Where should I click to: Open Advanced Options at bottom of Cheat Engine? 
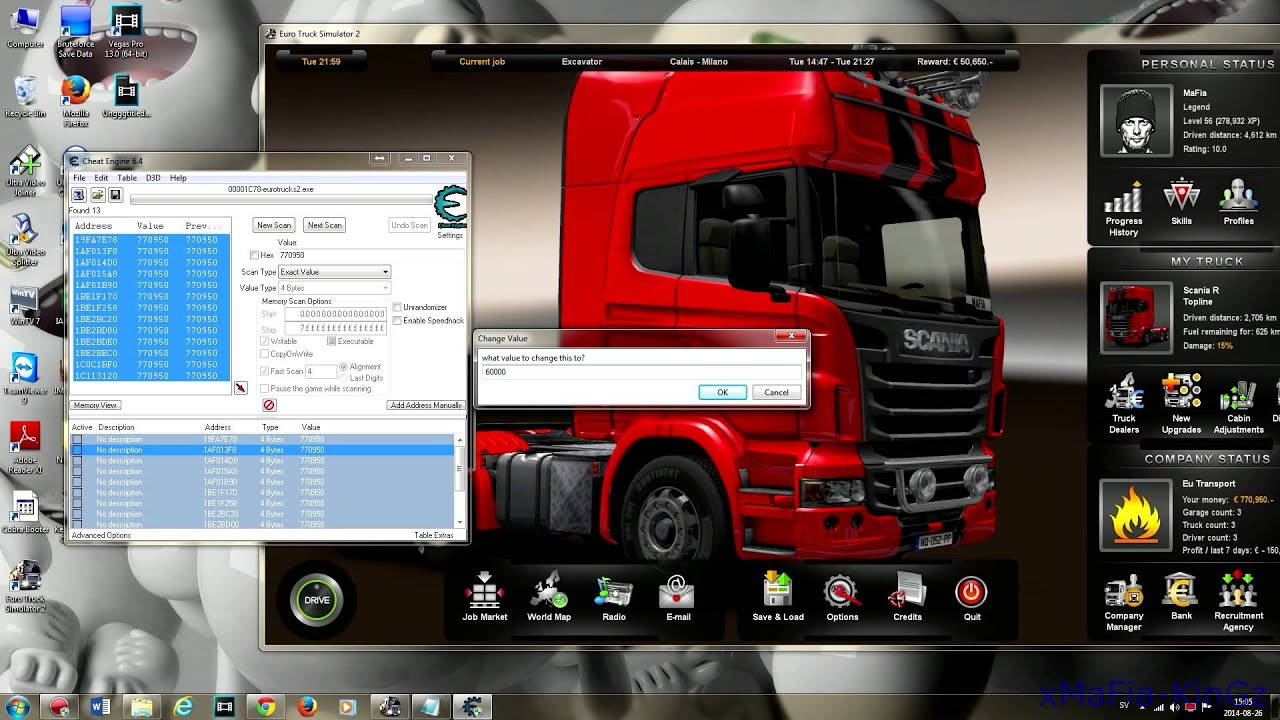point(101,535)
